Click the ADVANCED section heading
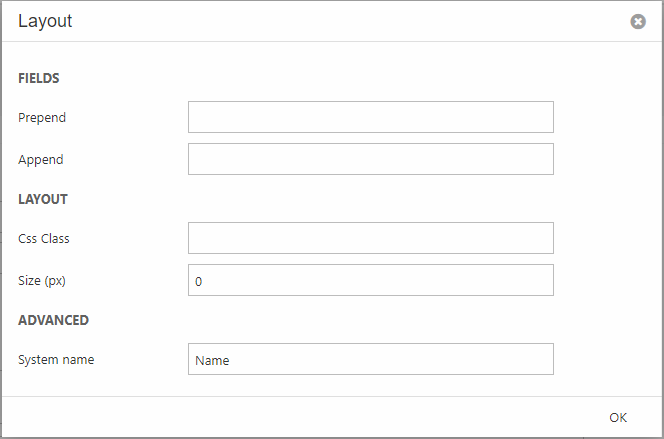This screenshot has height=439, width=664. [53, 320]
